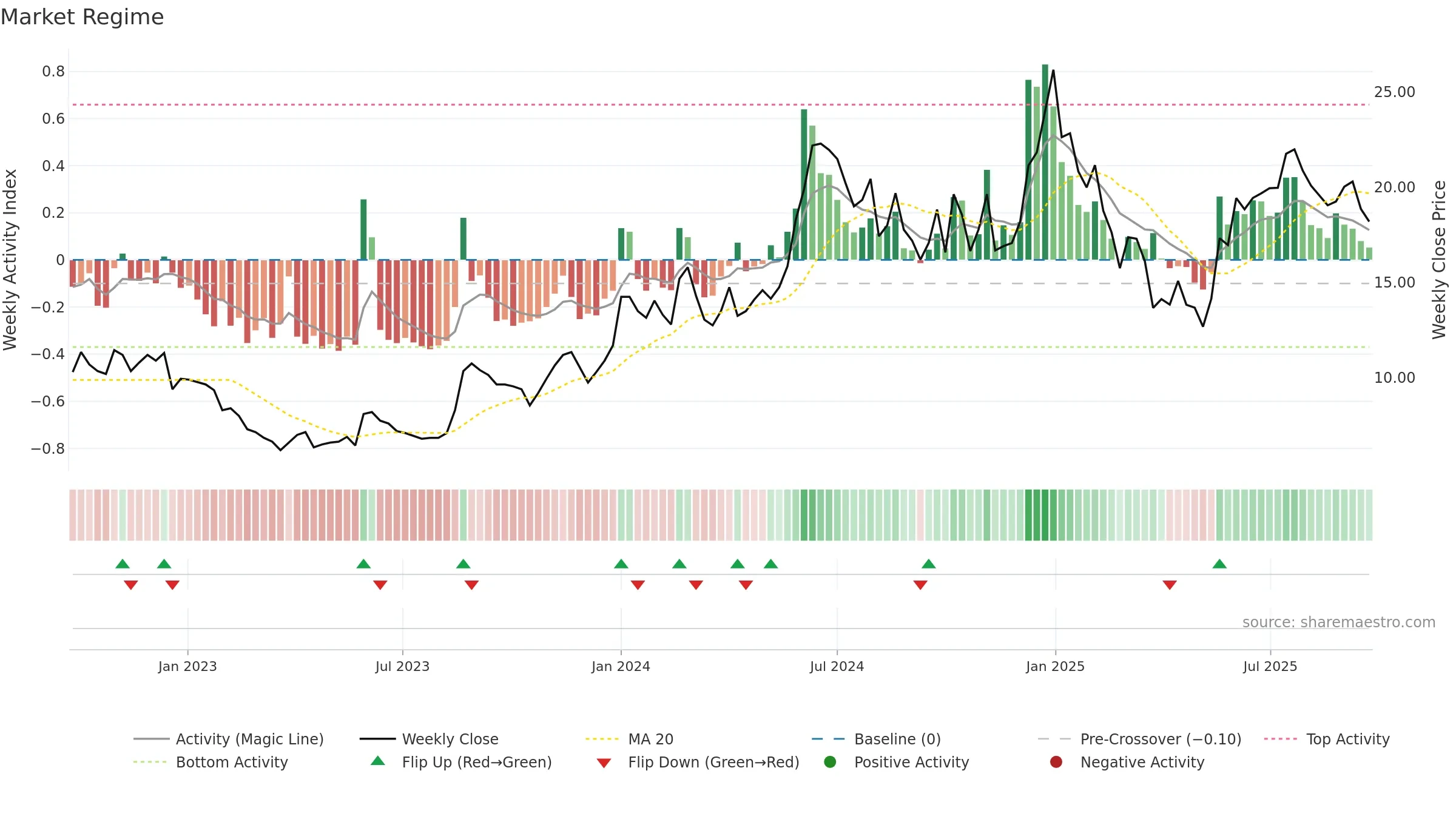Click the −0.8 activity index label
The image size is (1456, 819).
click(47, 449)
